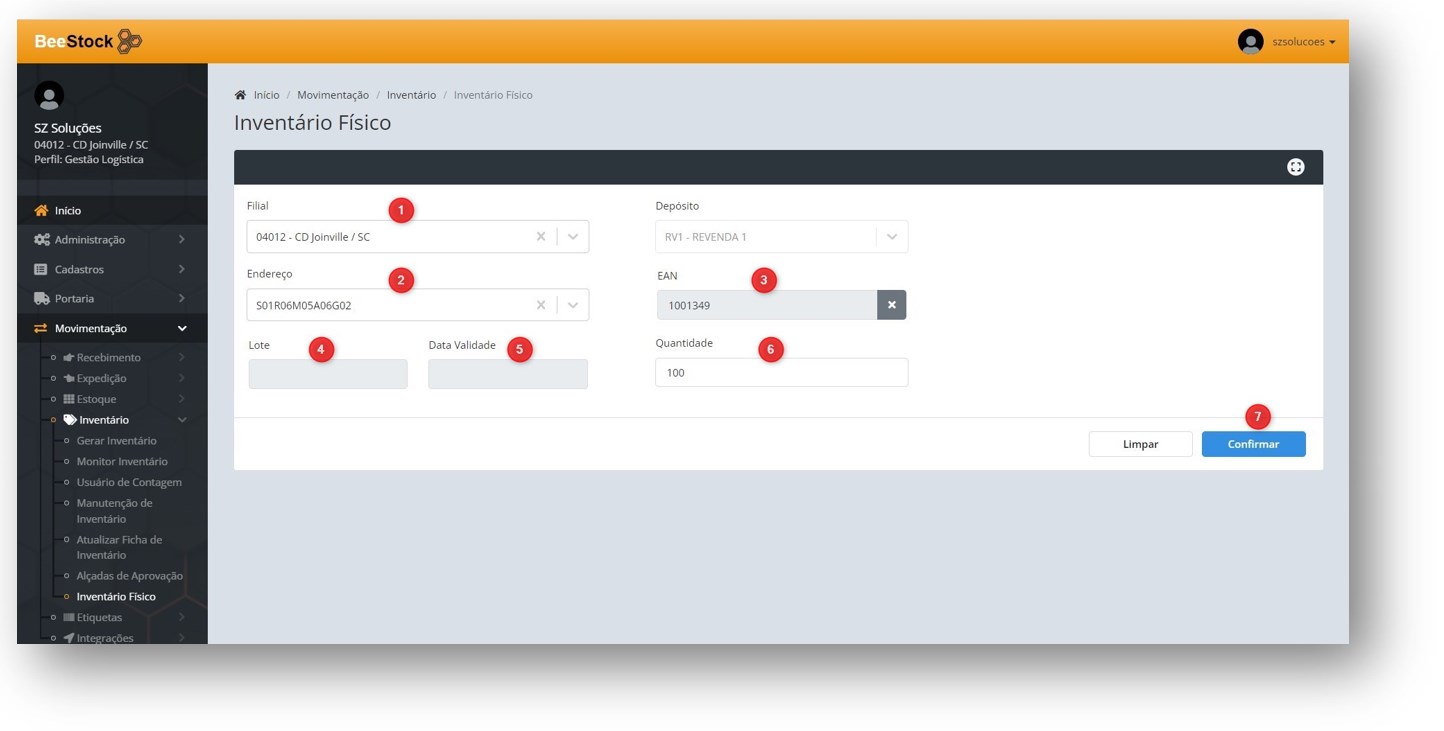Click the Movimentação breadcrumb link
The image size is (1444, 731).
tap(332, 95)
